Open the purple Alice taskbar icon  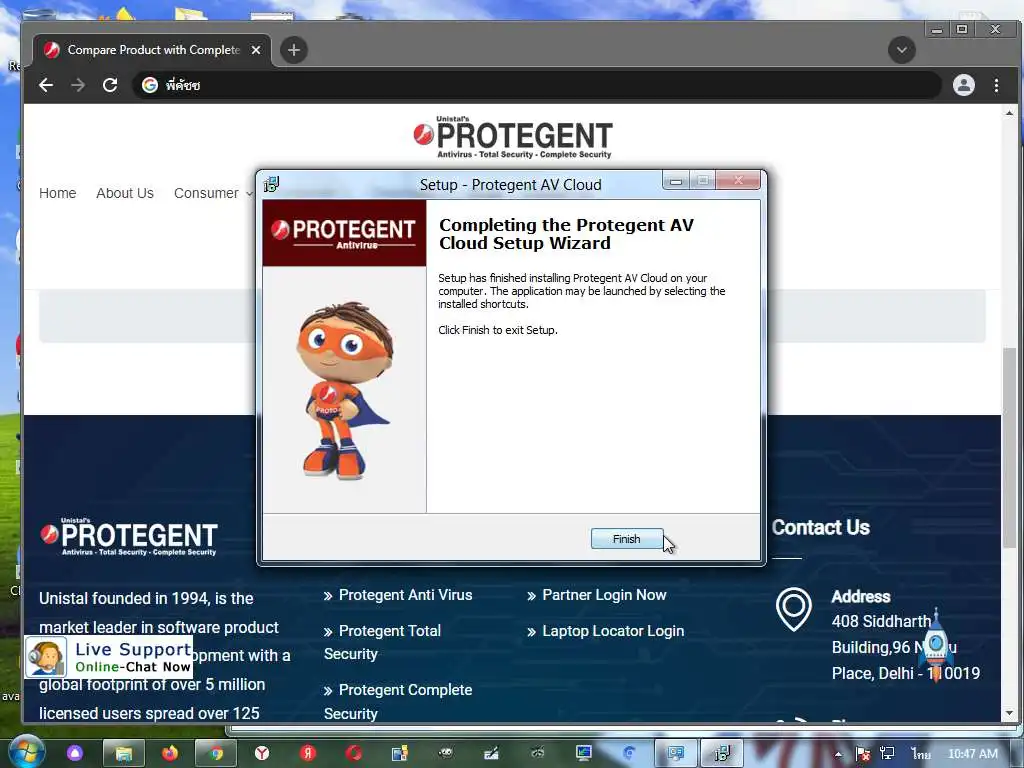pos(75,754)
